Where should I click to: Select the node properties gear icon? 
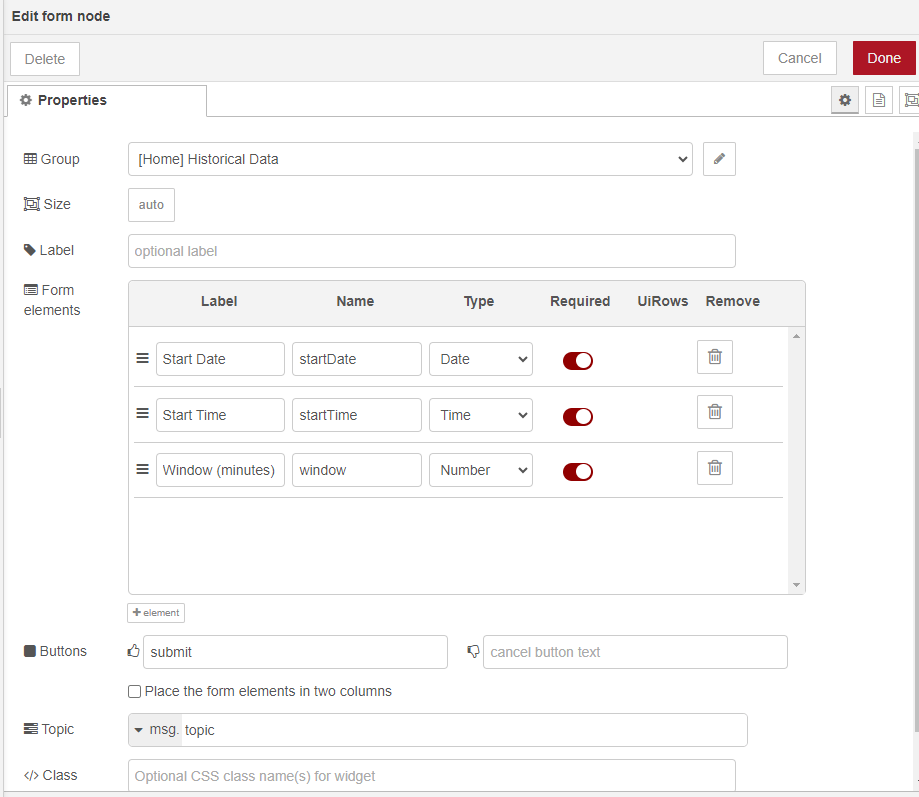click(x=844, y=100)
